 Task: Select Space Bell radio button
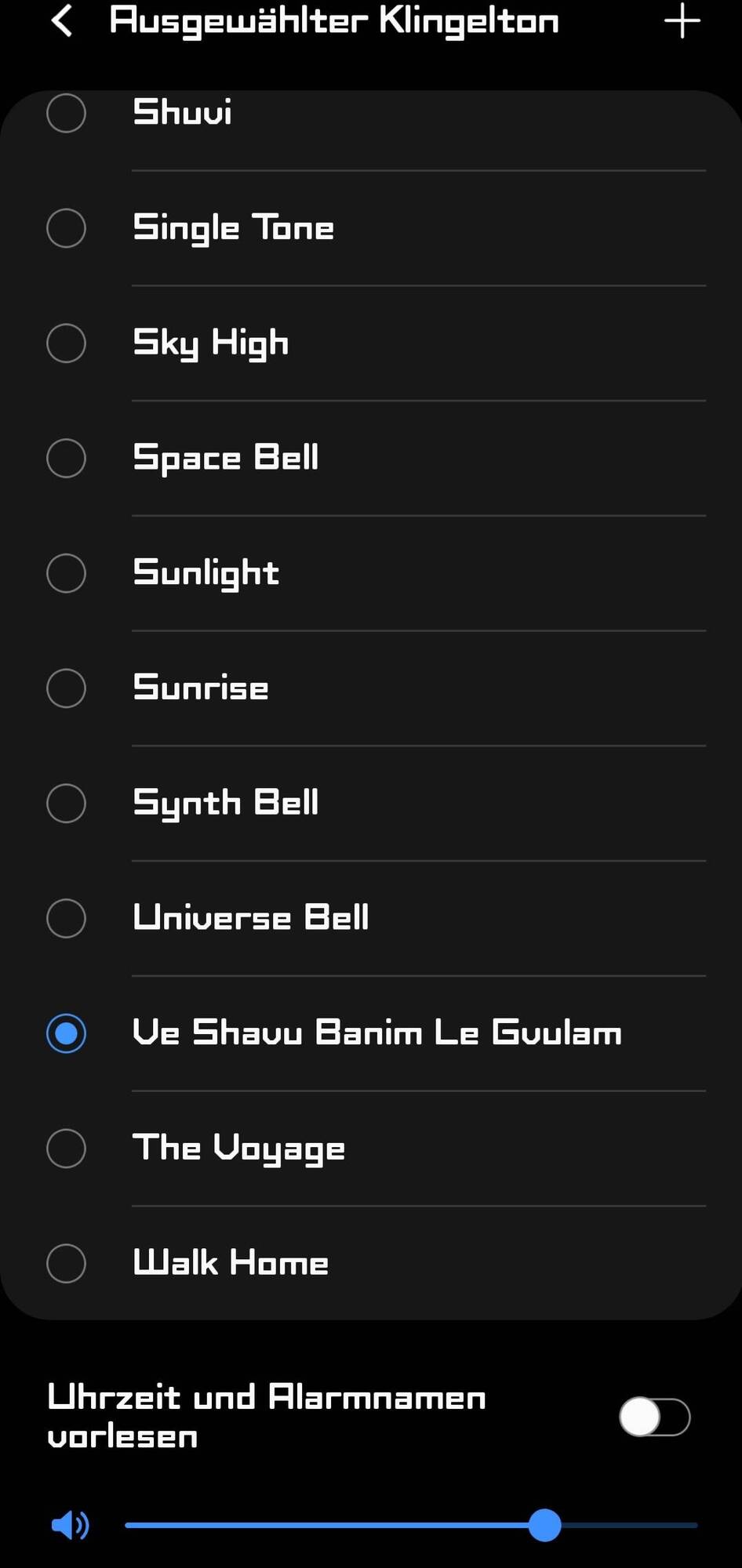[x=67, y=458]
